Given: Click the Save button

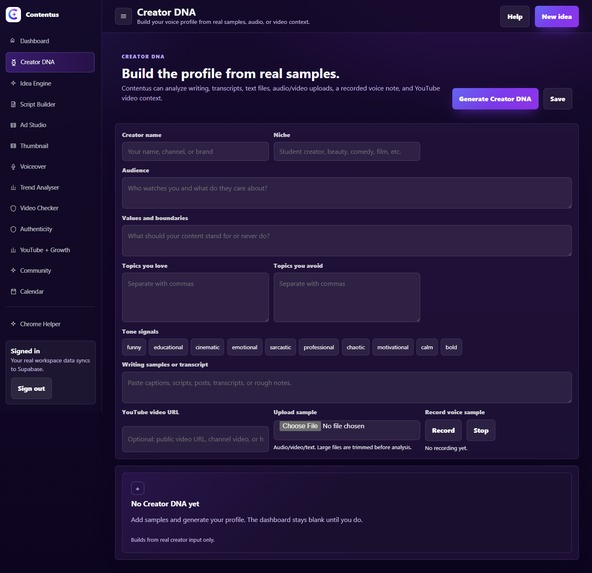Looking at the screenshot, I should [x=558, y=99].
